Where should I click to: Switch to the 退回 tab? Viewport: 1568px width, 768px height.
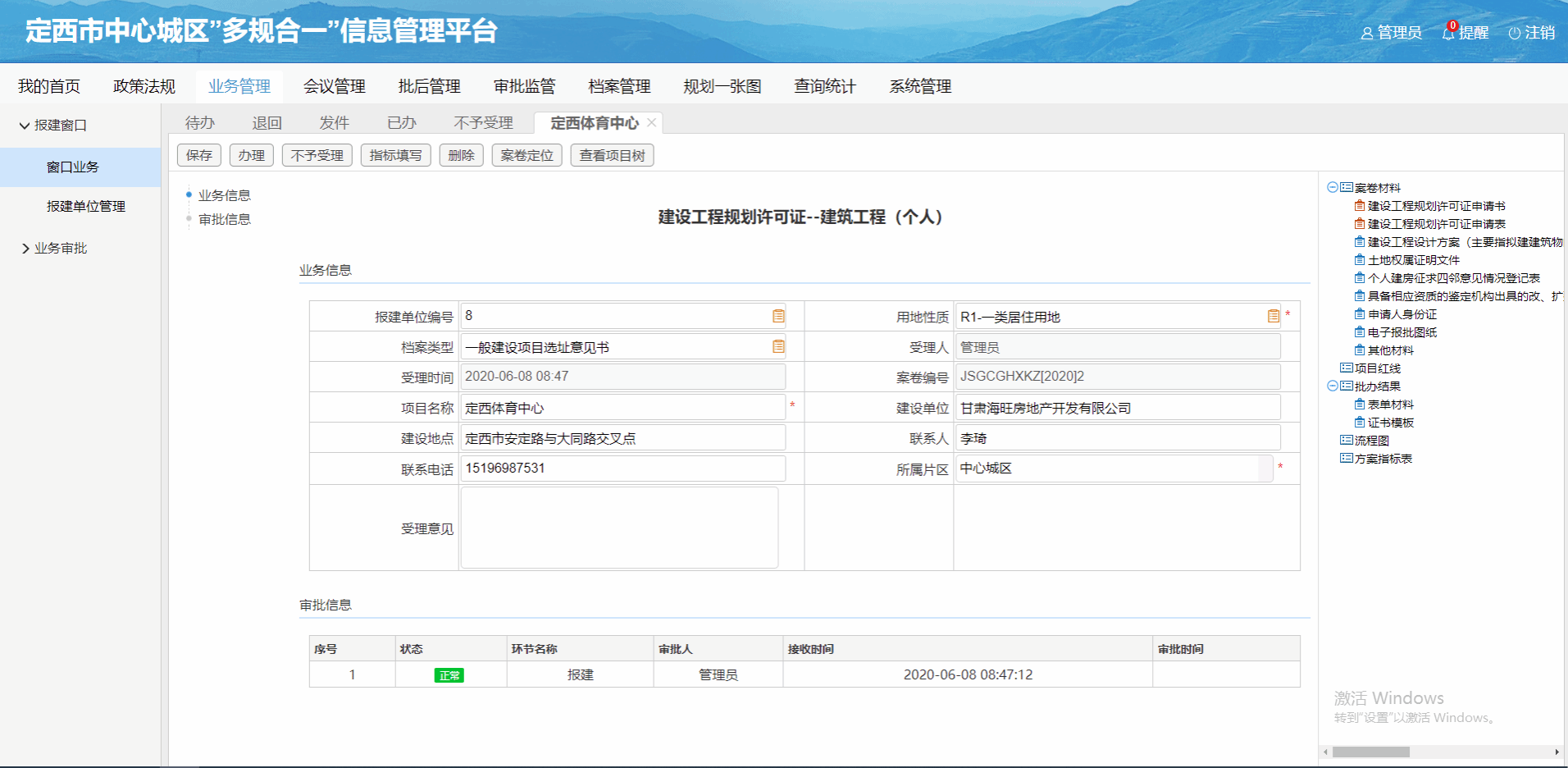[x=267, y=123]
